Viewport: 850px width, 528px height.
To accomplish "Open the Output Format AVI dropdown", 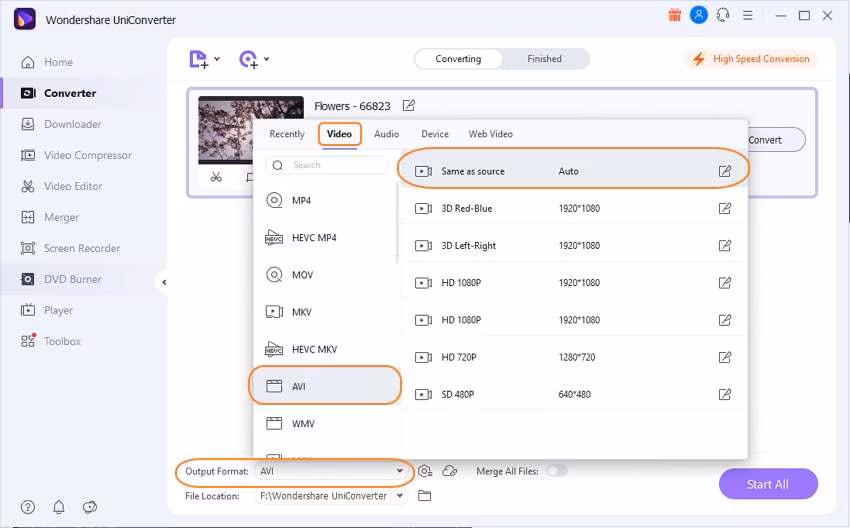I will coord(331,471).
